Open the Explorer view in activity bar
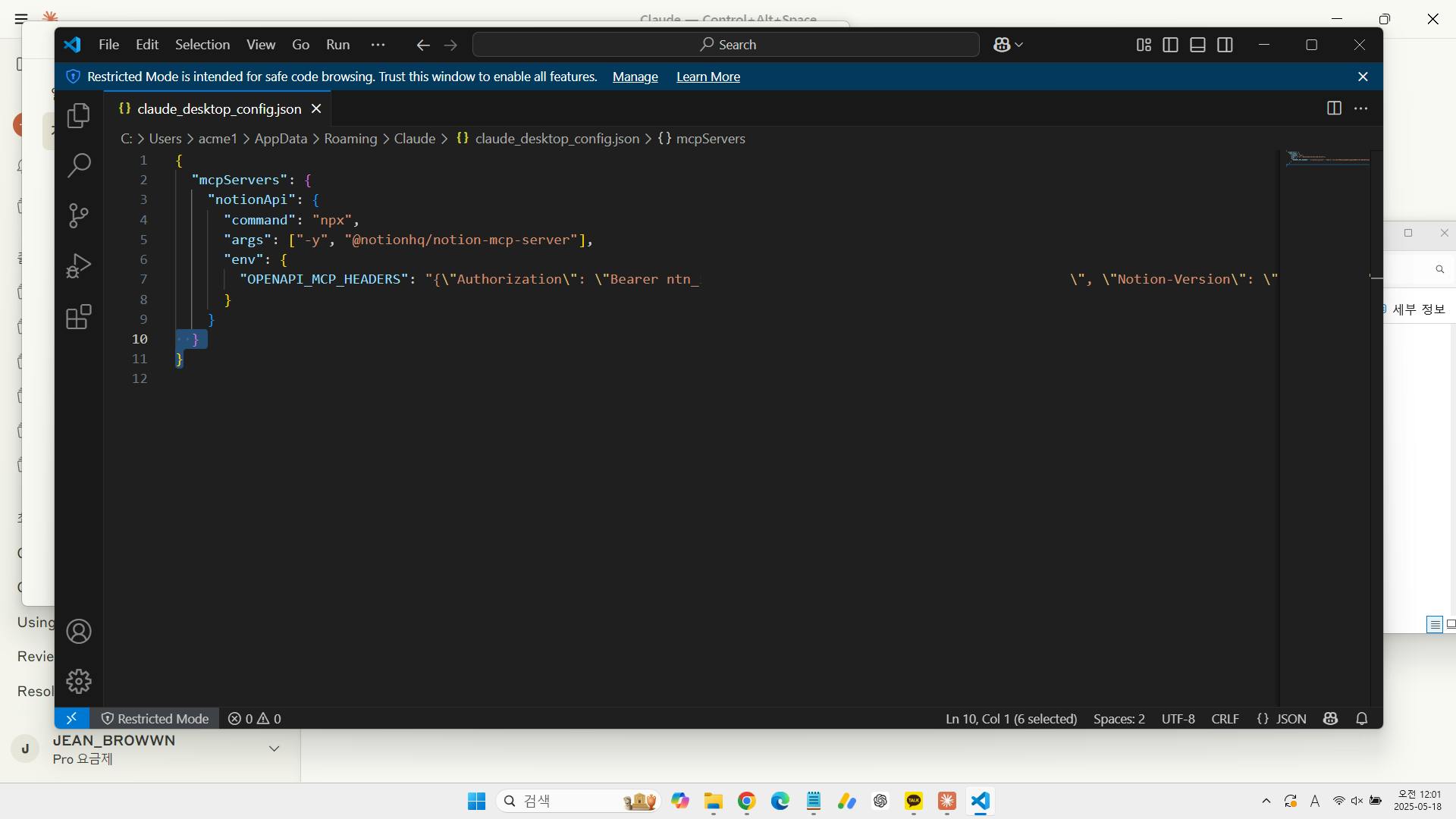Viewport: 1456px width, 819px height. click(79, 116)
